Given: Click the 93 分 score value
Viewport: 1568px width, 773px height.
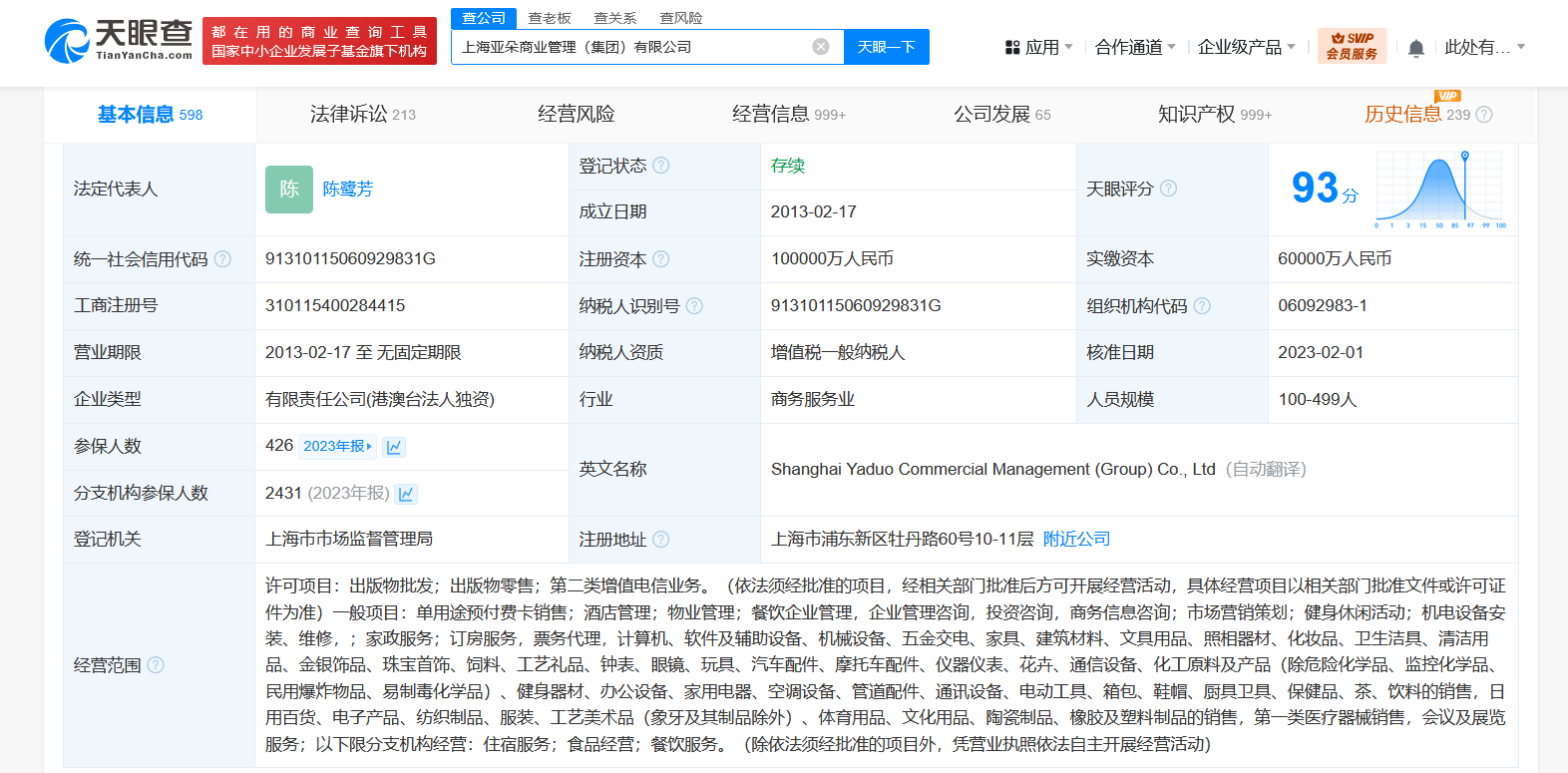Looking at the screenshot, I should [x=1325, y=188].
